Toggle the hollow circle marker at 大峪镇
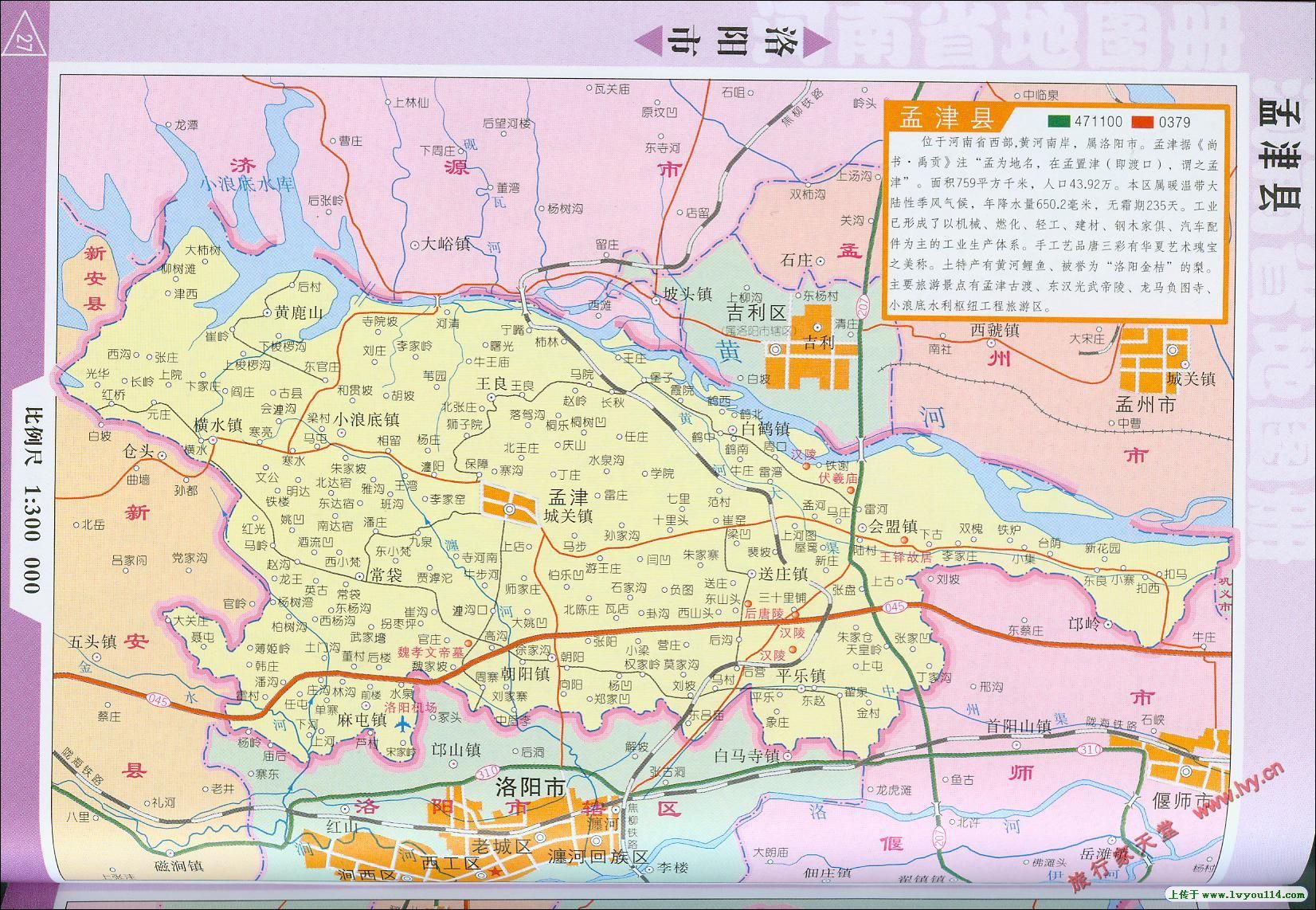1316x910 pixels. [x=416, y=245]
